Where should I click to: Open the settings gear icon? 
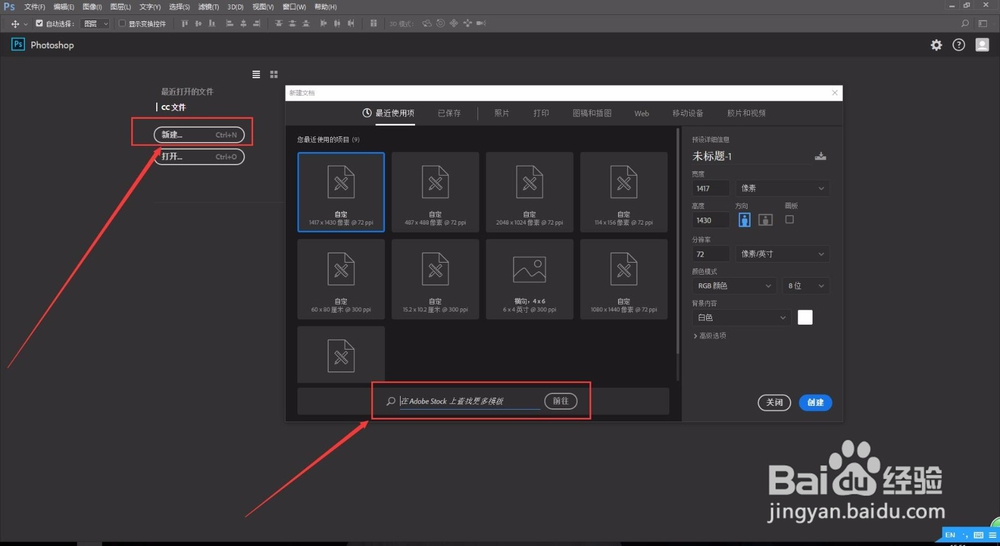(936, 45)
